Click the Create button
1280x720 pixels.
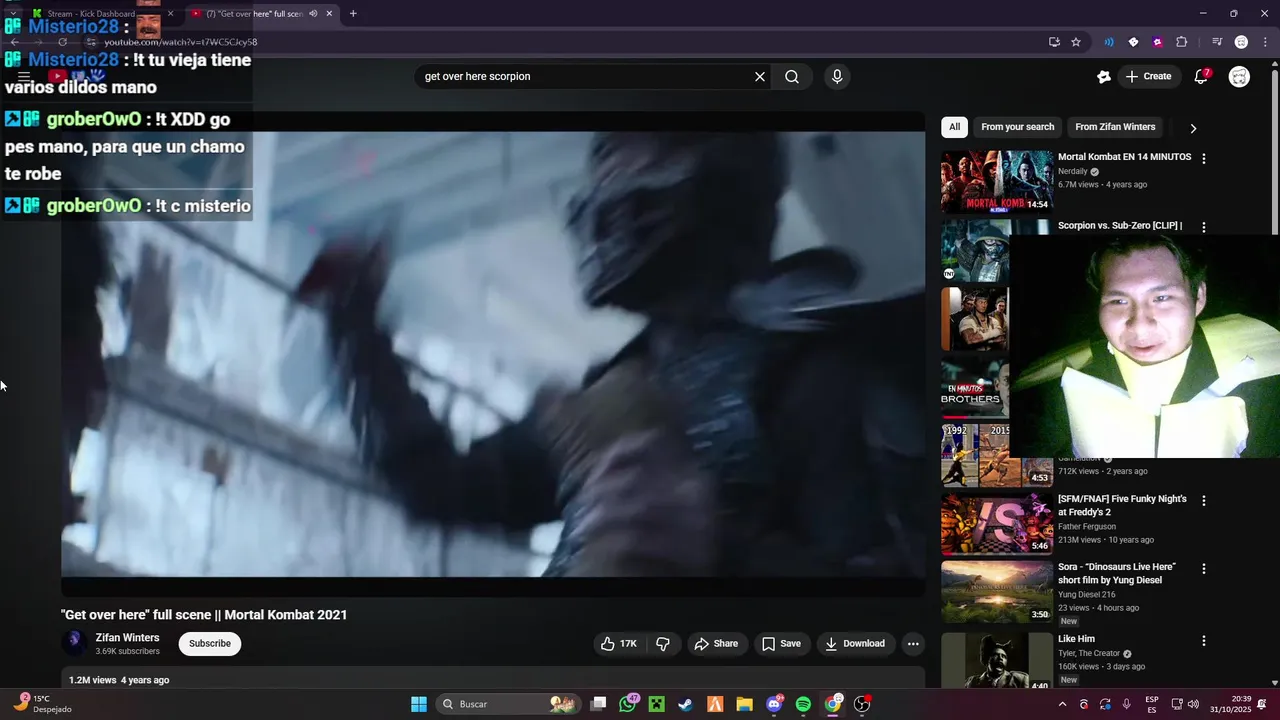click(1148, 77)
